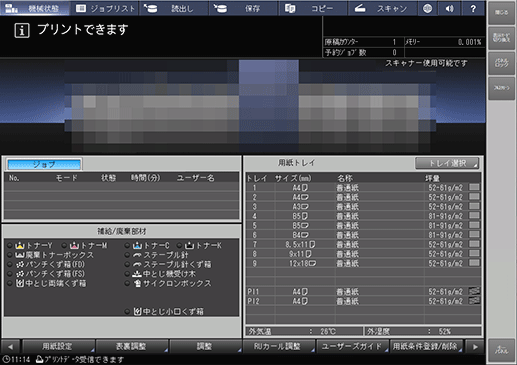Open the RUカール調整 button
Image resolution: width=517 pixels, height=365 pixels.
(x=279, y=346)
